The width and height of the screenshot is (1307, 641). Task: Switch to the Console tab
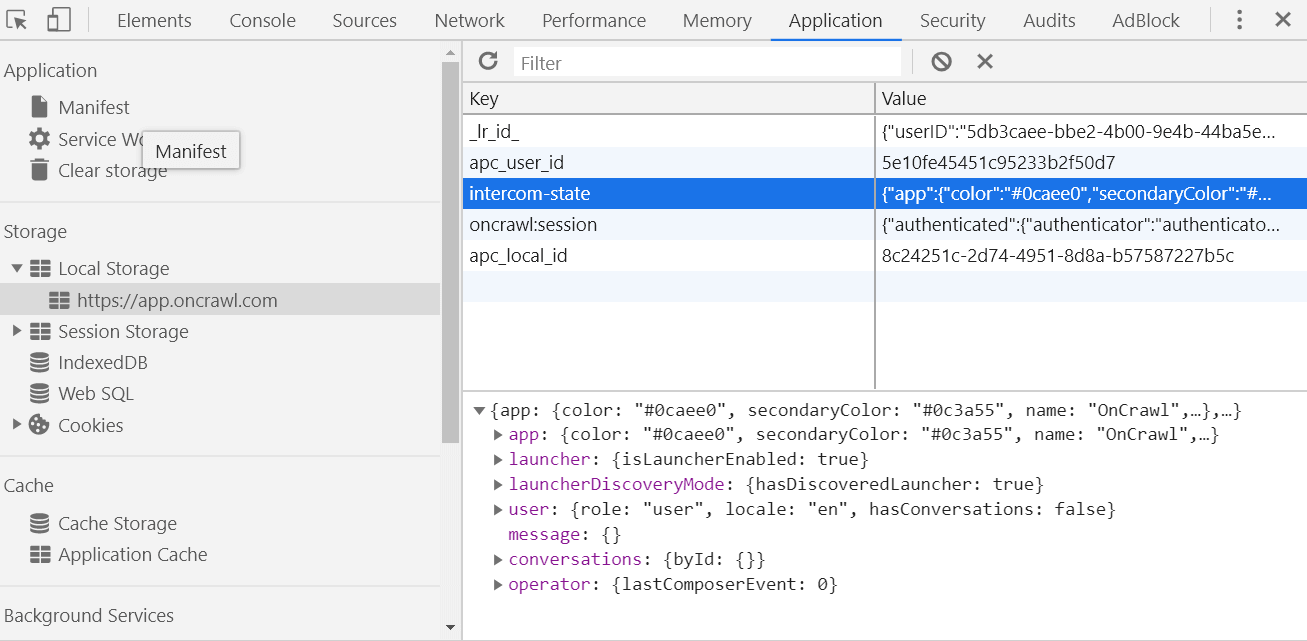[x=262, y=20]
